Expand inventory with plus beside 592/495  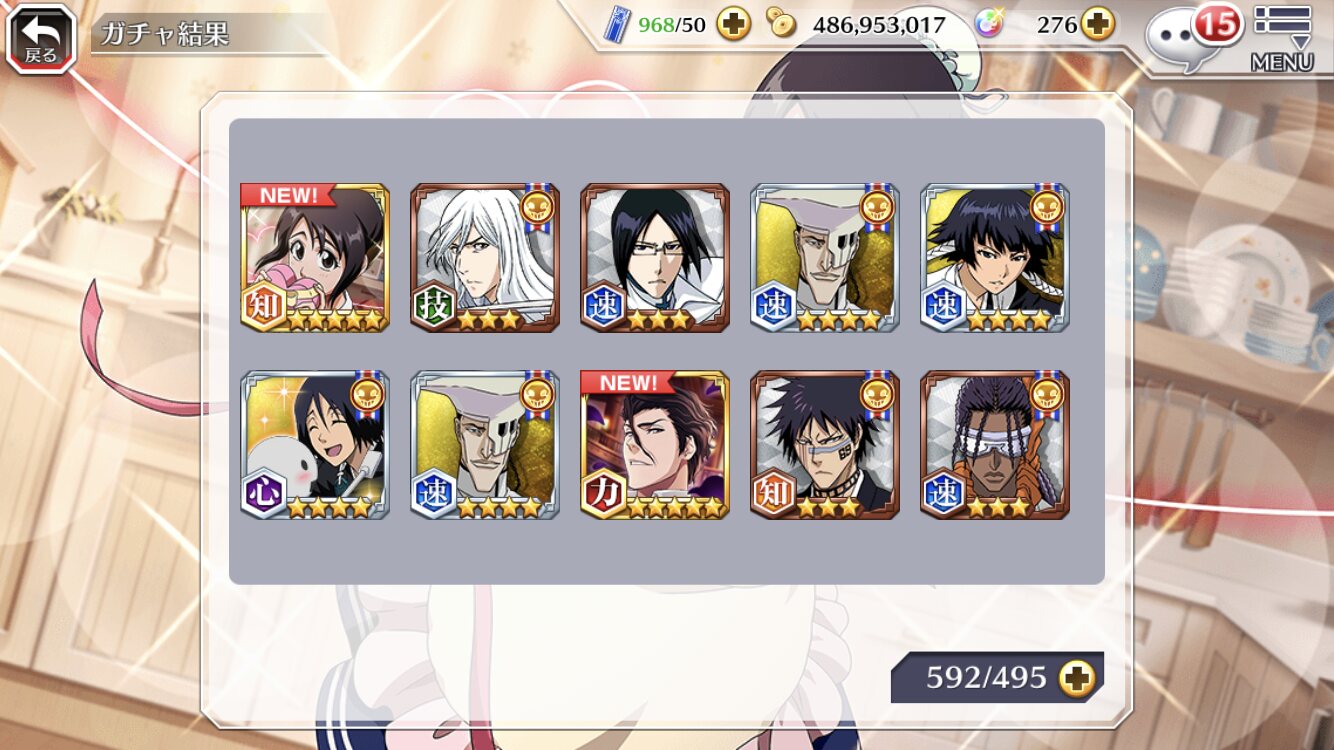coord(1078,678)
